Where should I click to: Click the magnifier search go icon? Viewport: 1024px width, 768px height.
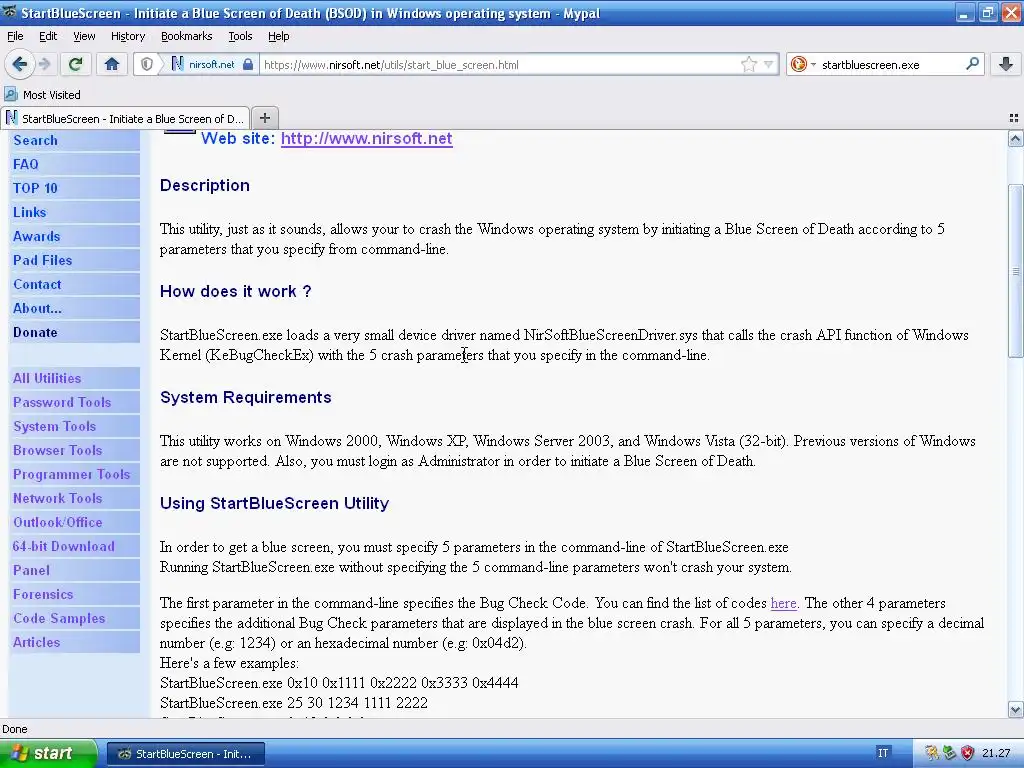pyautogui.click(x=972, y=63)
